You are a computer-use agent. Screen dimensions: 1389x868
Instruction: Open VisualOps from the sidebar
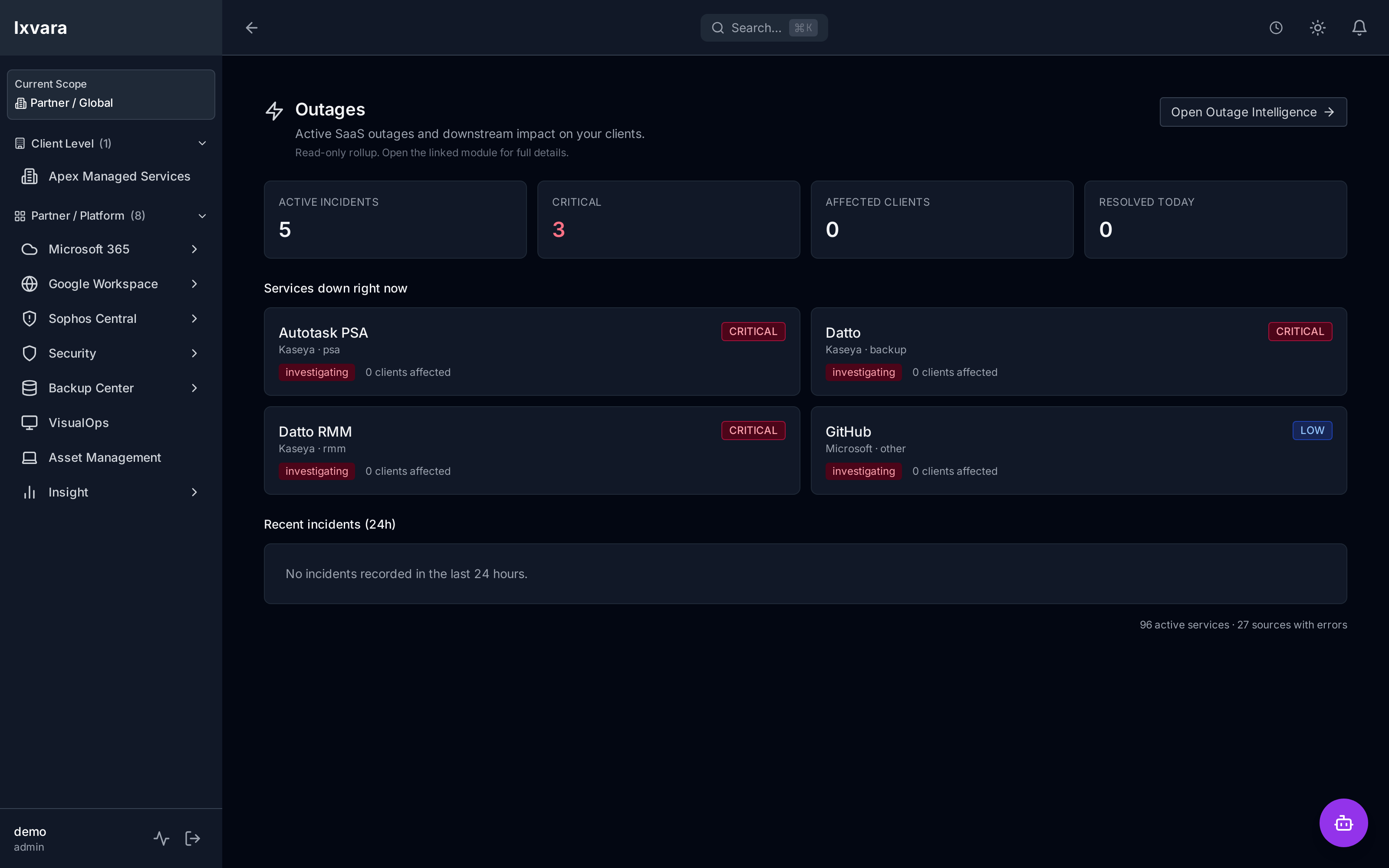coord(111,423)
